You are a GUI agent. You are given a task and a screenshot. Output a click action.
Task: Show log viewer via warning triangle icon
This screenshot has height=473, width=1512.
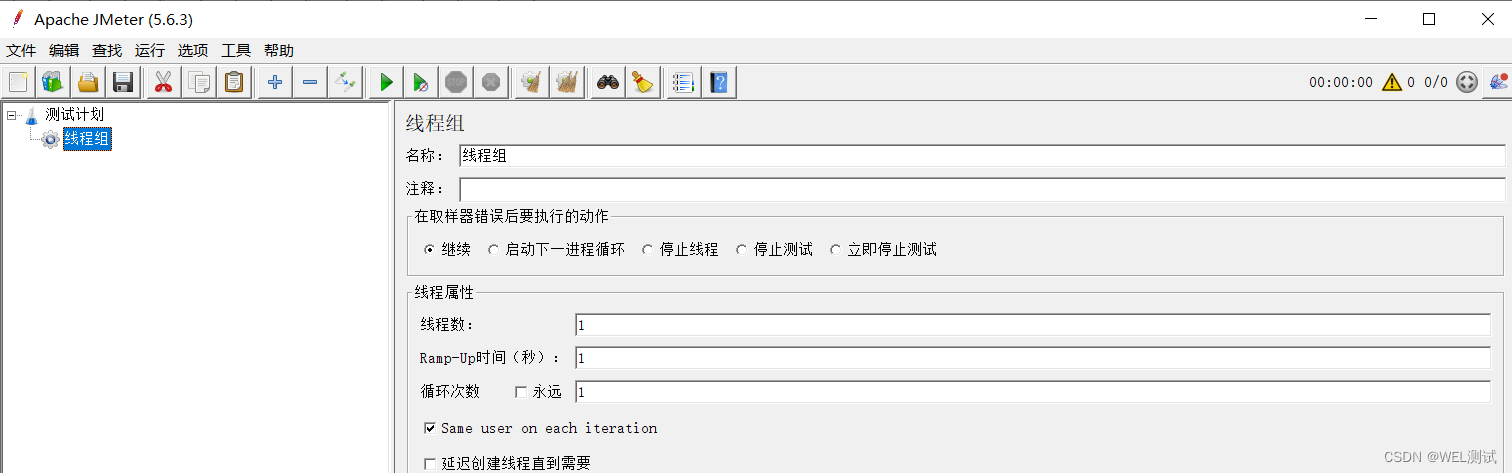pos(1392,82)
